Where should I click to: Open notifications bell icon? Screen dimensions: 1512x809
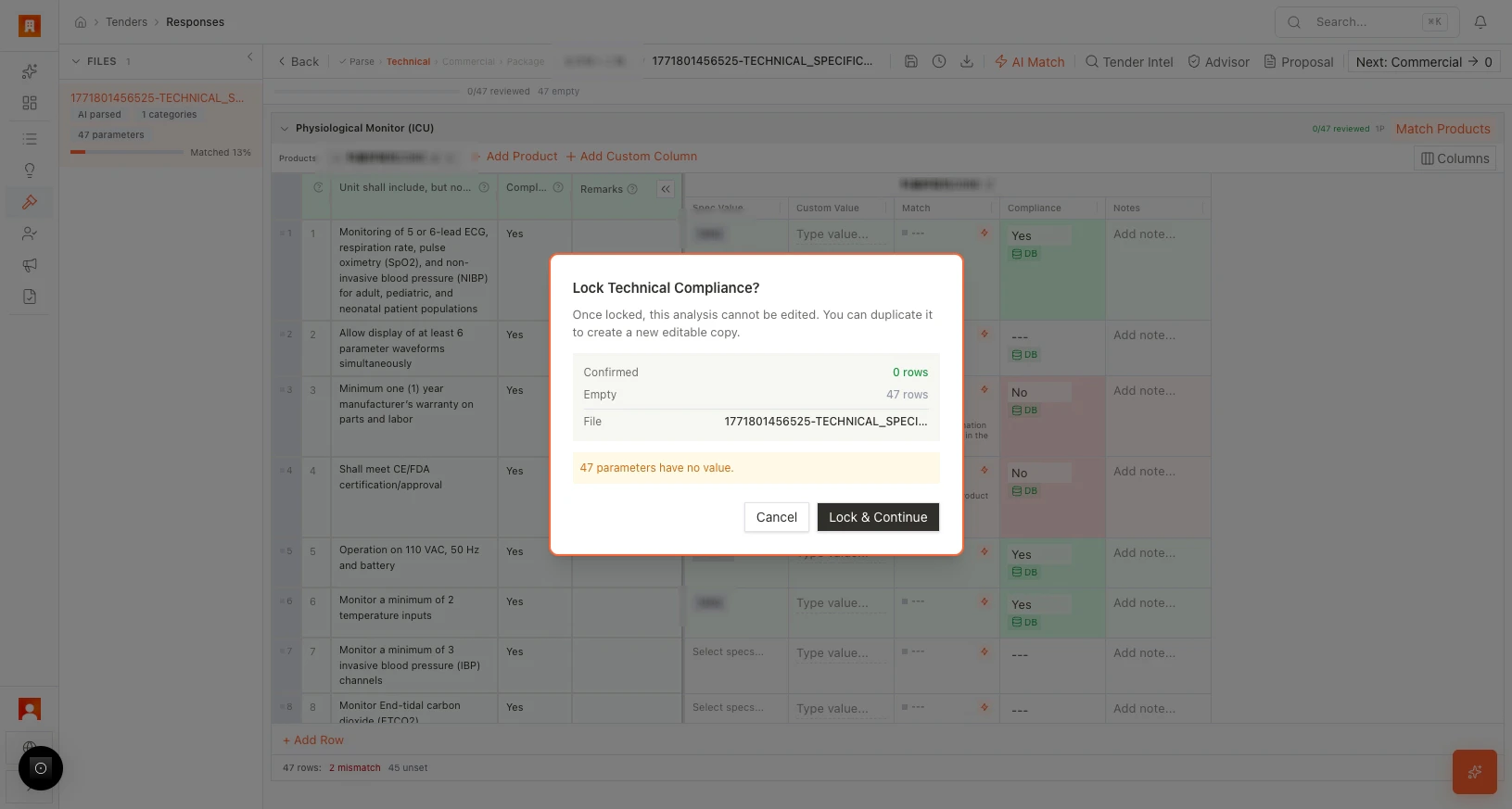[1480, 22]
